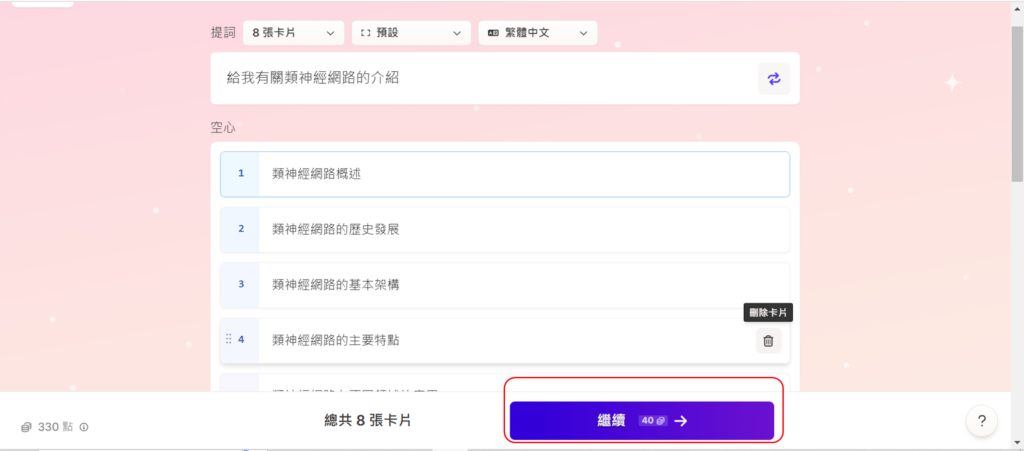The height and width of the screenshot is (451, 1024).
Task: Select the 類神經網路概述 outline card
Action: 520,174
